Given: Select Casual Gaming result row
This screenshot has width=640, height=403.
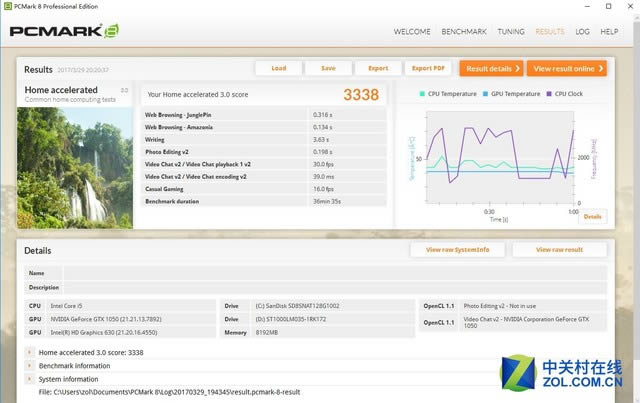Looking at the screenshot, I should (264, 189).
